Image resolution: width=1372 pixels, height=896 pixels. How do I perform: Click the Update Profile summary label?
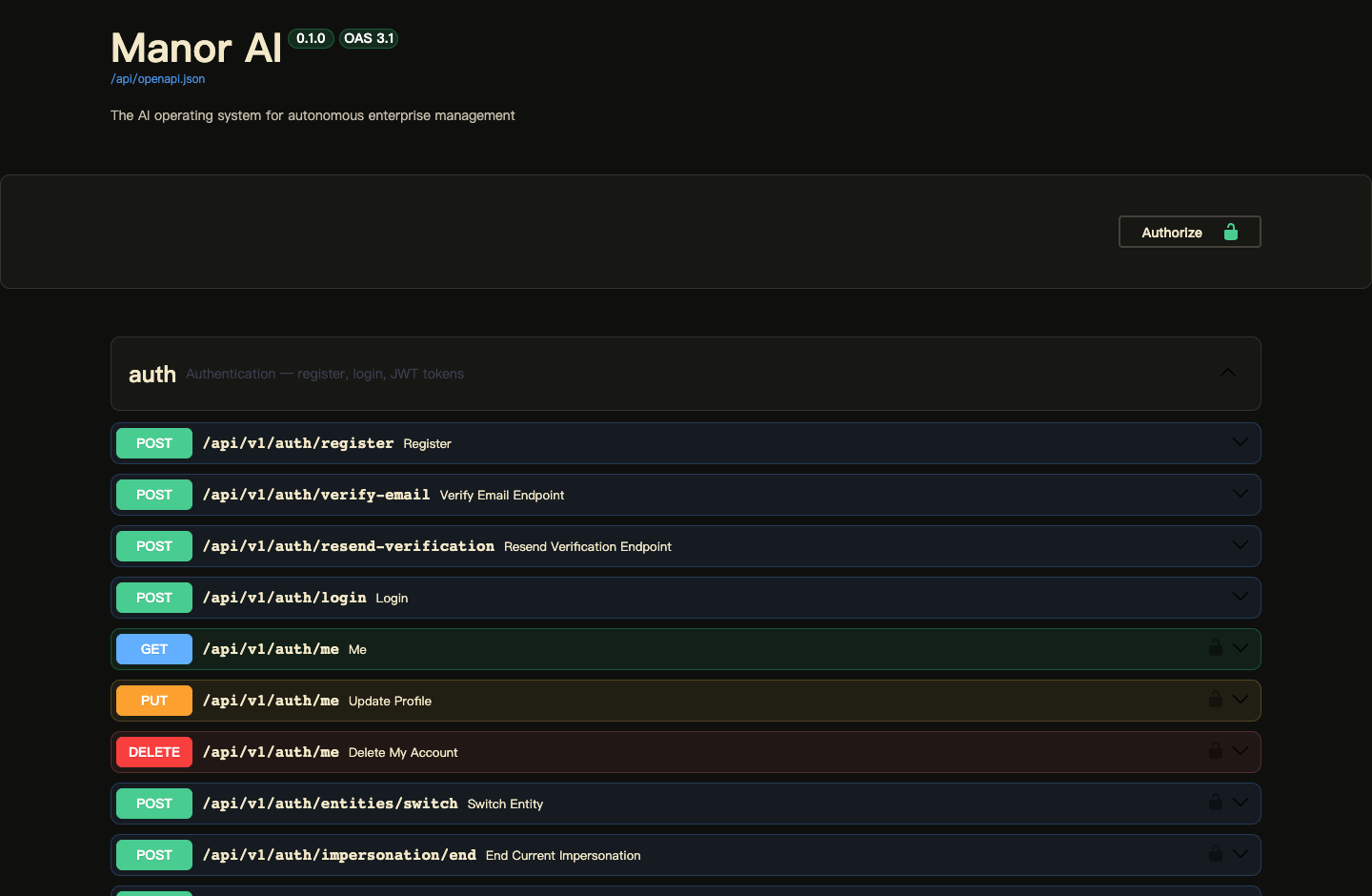[x=390, y=702]
